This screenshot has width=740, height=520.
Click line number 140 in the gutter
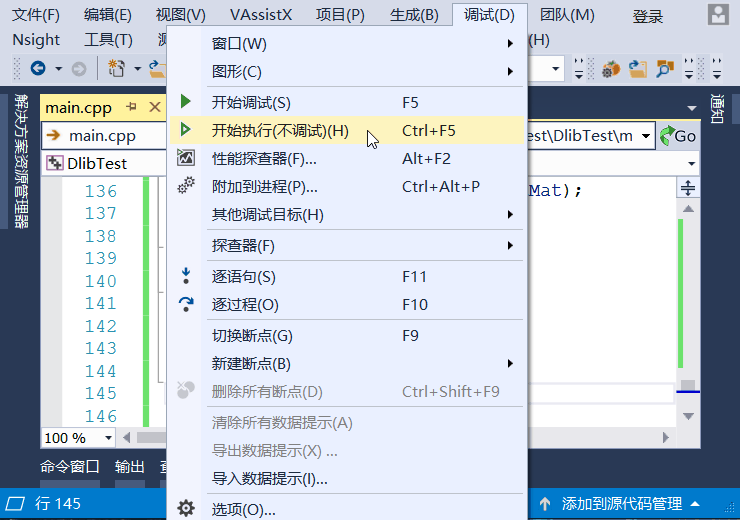(x=101, y=281)
